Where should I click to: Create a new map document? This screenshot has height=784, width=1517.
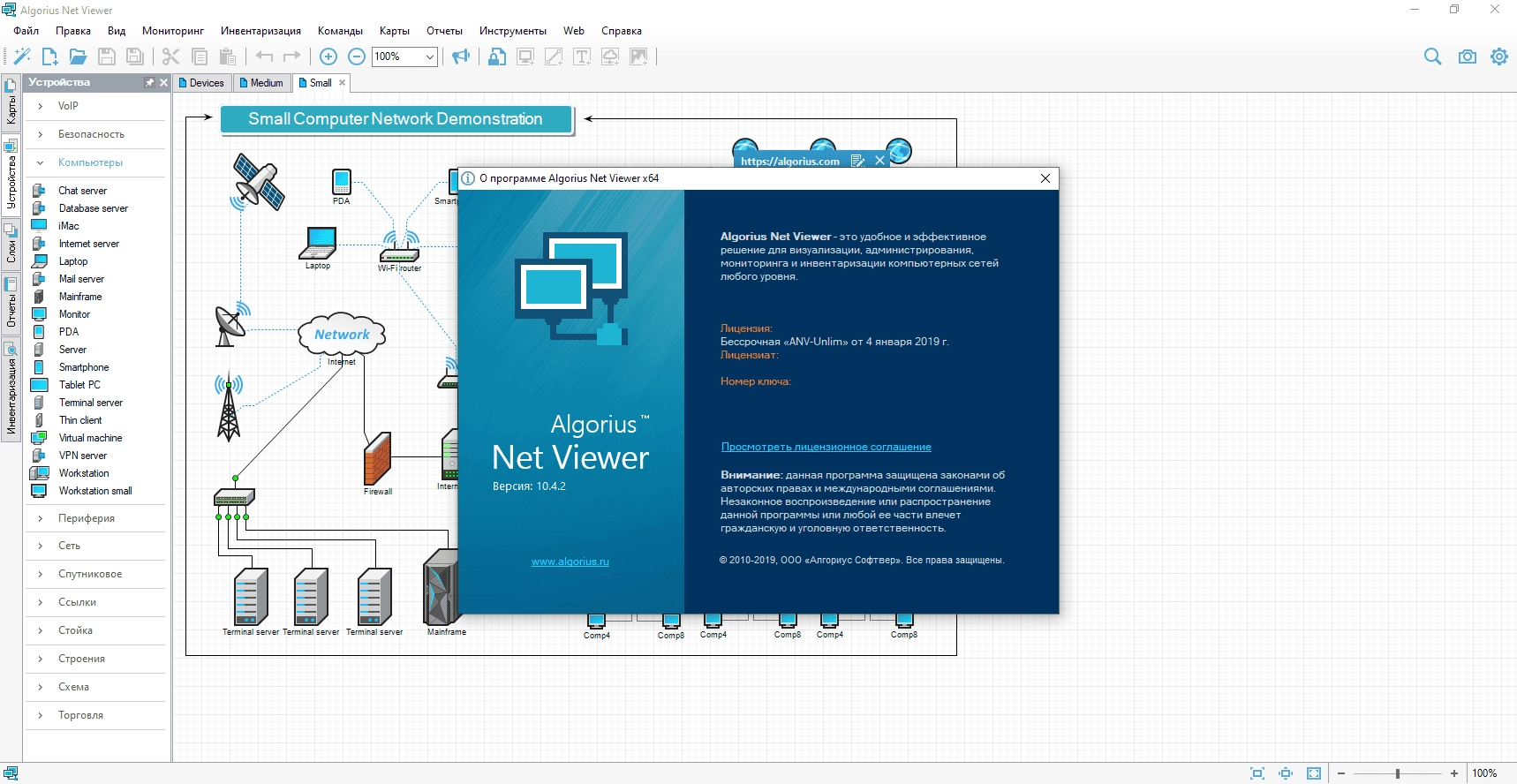point(50,57)
